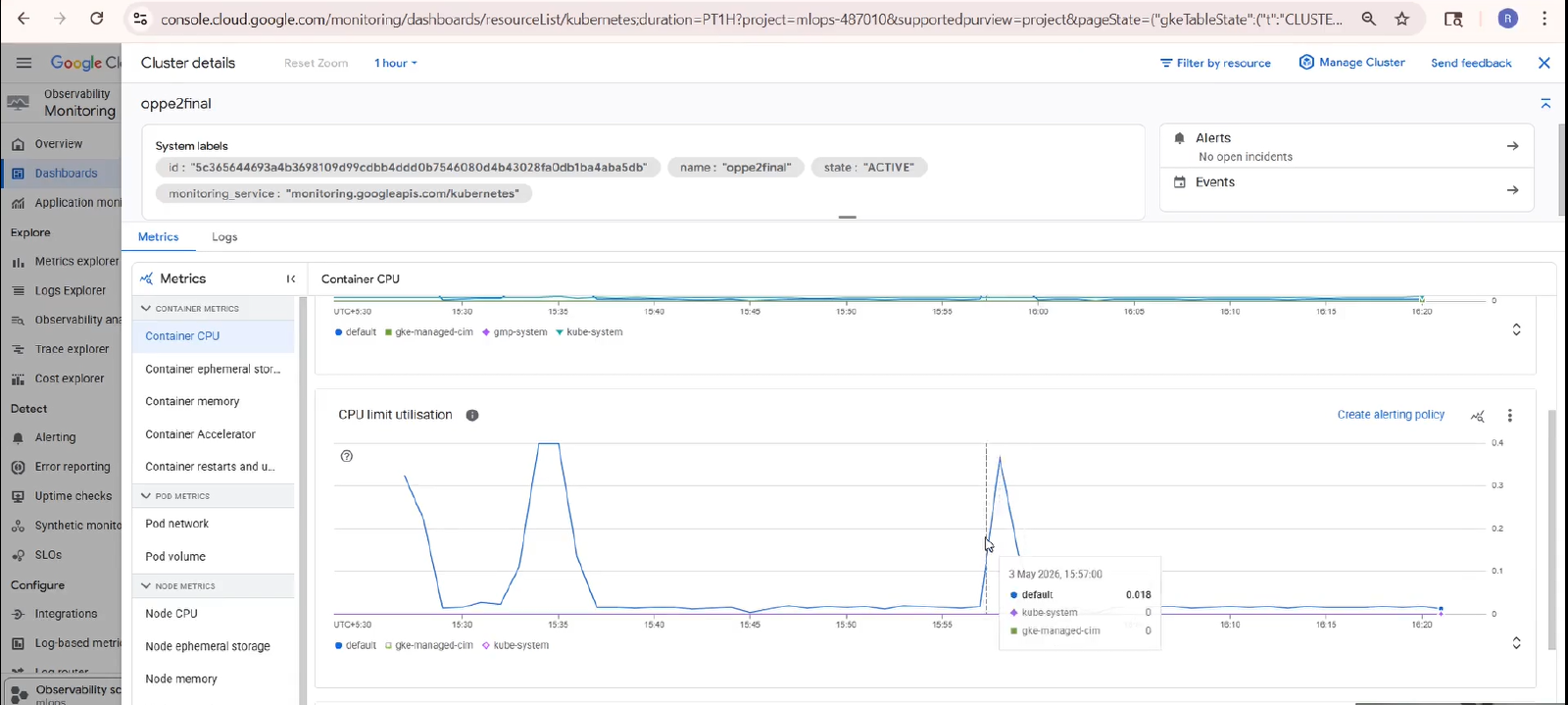Open the Google Cloud hamburger navigation menu
The image size is (1568, 705).
point(24,63)
